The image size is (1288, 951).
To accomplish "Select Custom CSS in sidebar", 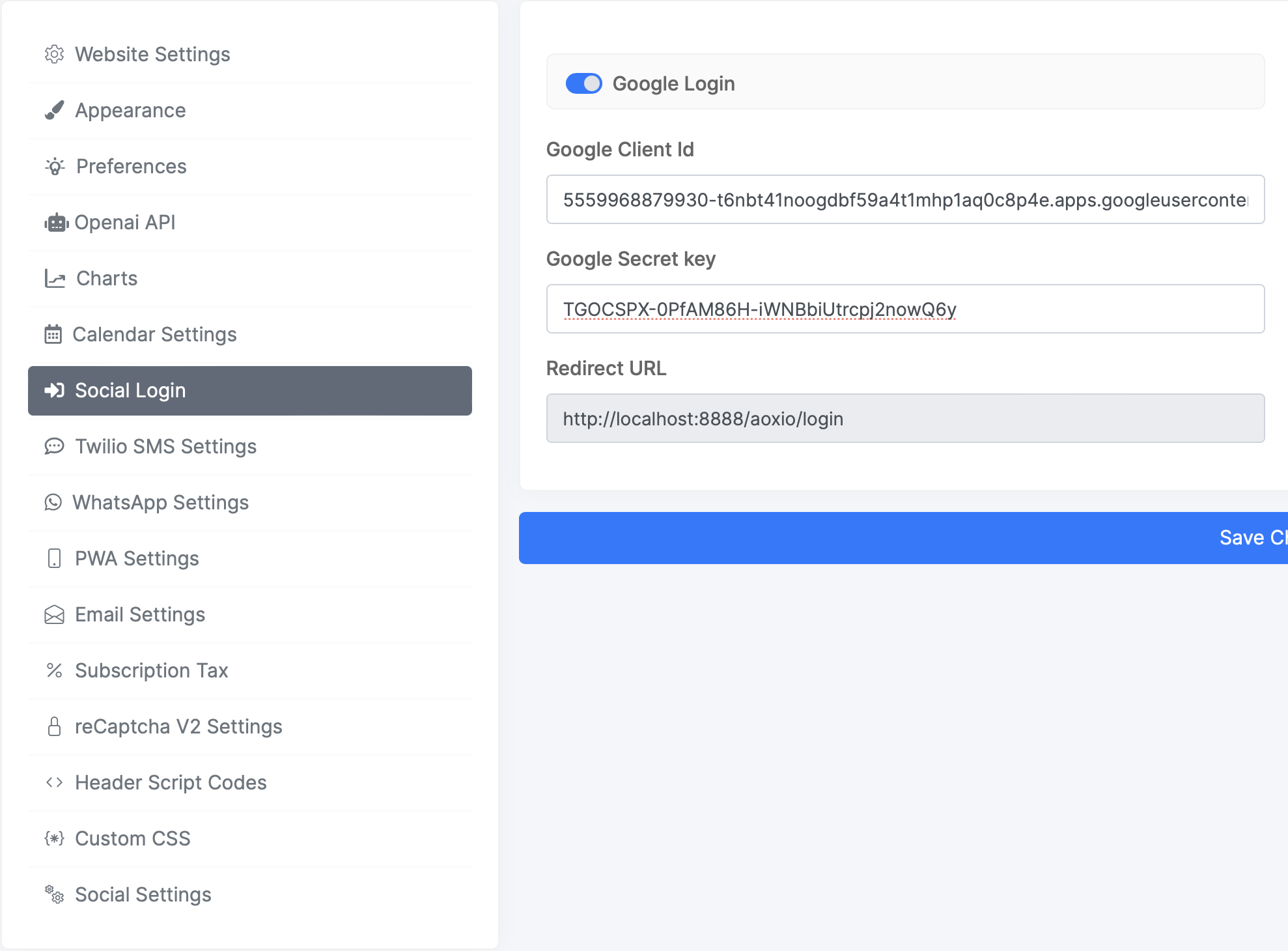I will coord(132,838).
